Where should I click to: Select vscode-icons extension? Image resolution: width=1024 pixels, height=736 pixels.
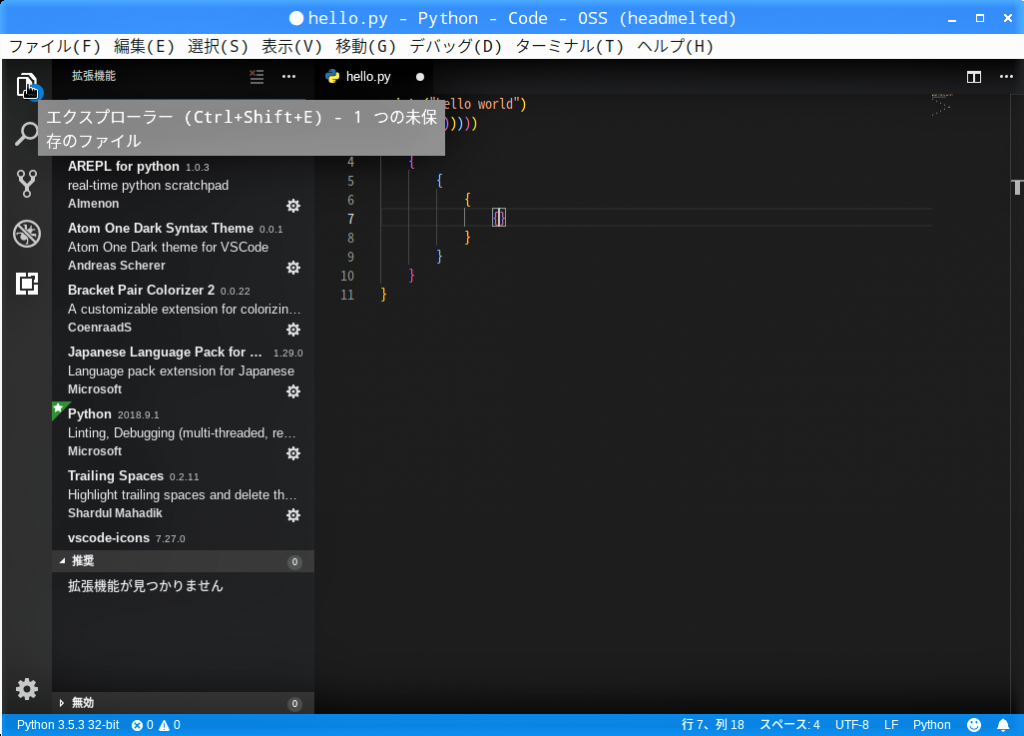point(184,538)
